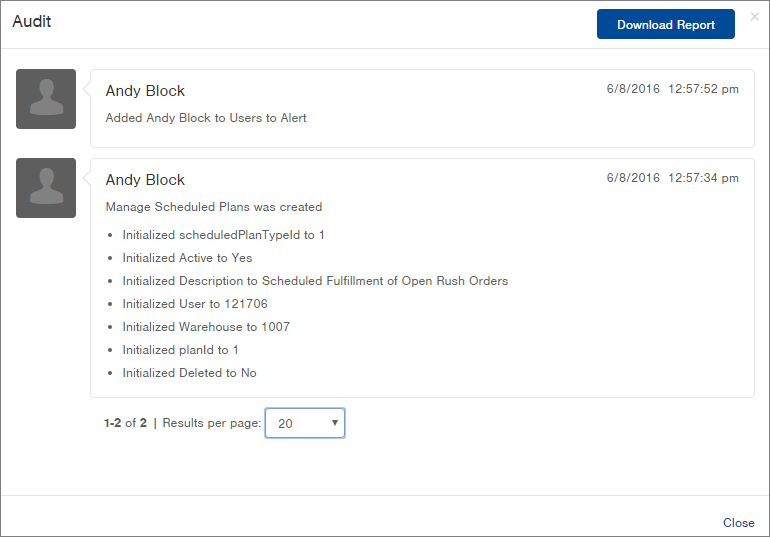This screenshot has width=770, height=537.
Task: Select the 'Initialized scheduledPlanTypeId to 1' line
Action: (223, 235)
